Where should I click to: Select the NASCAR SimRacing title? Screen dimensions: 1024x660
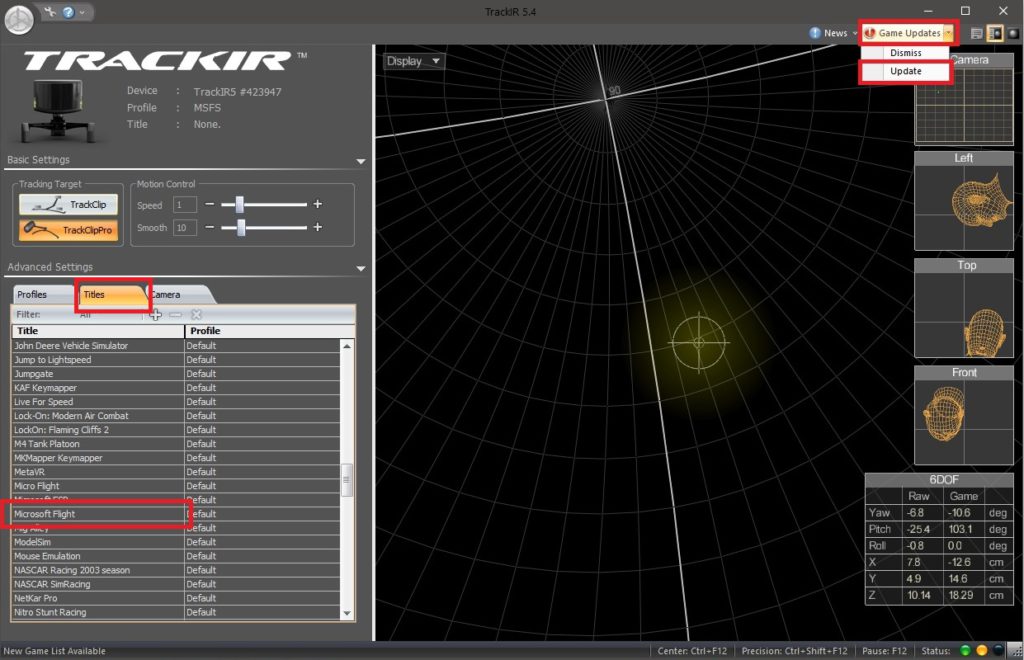(x=98, y=584)
